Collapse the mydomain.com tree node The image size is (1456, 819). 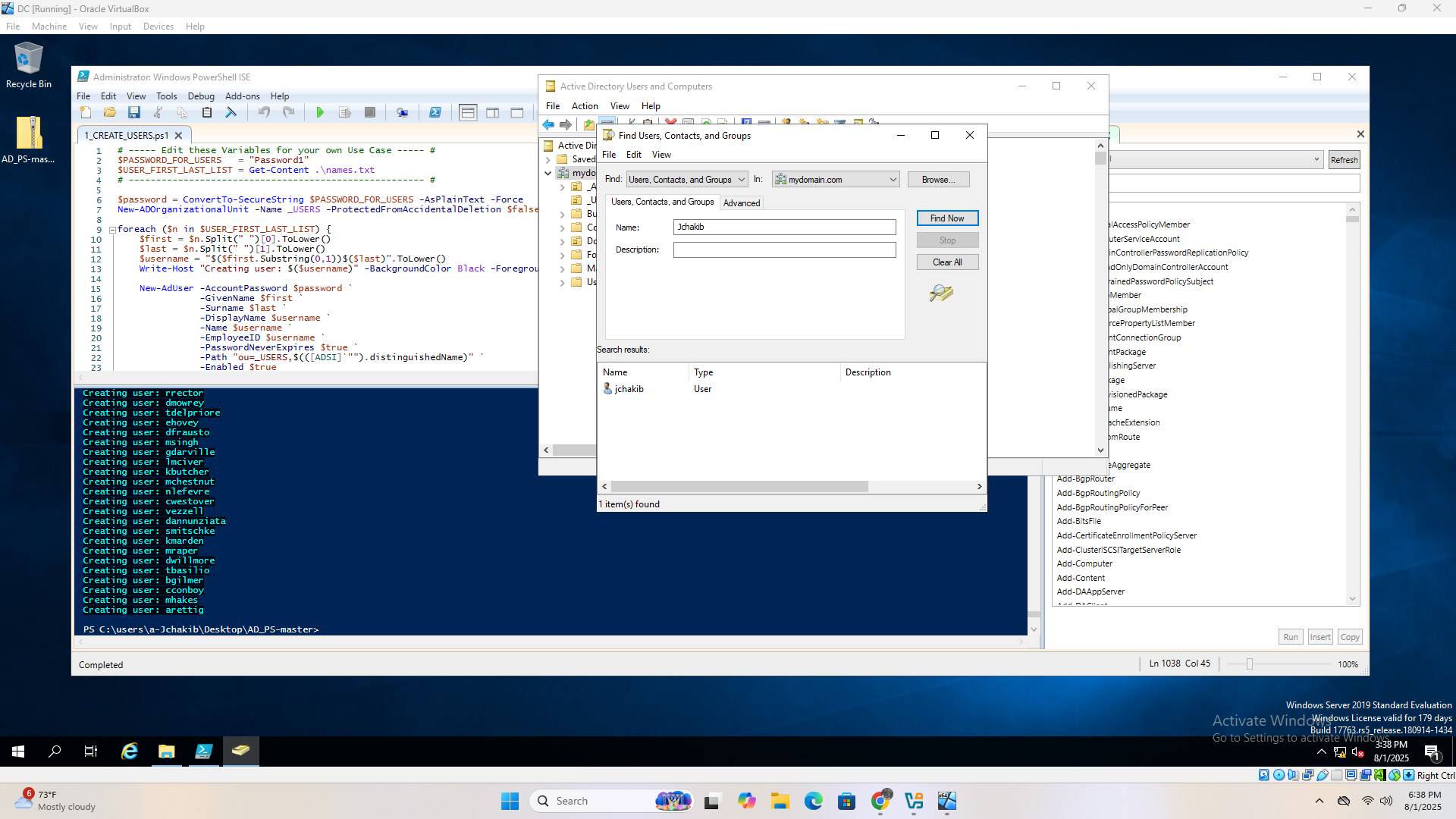coord(548,174)
